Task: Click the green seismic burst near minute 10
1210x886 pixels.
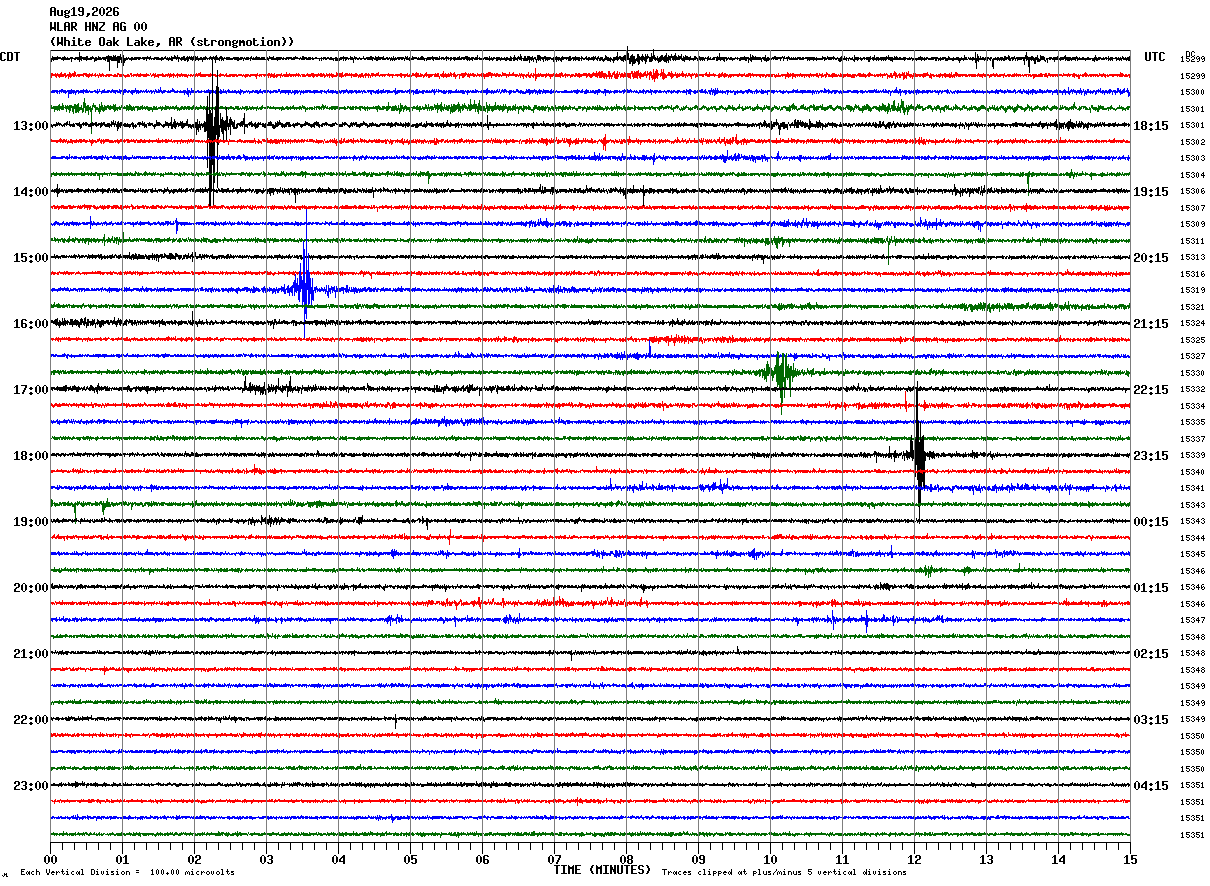Action: pos(780,372)
